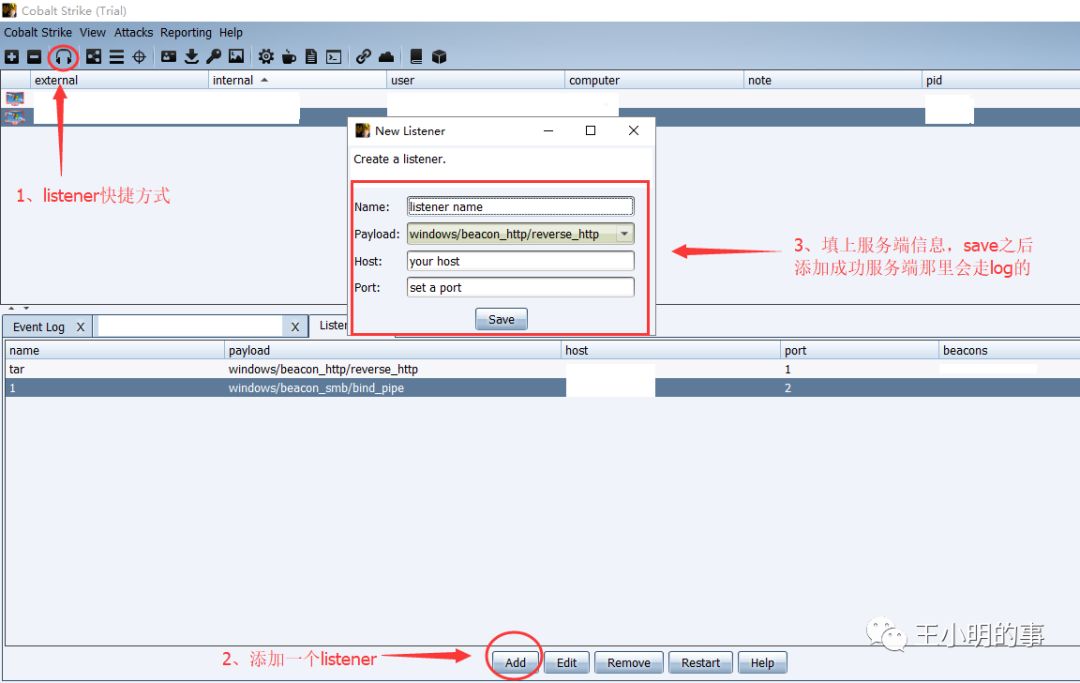Click the Host input field
Viewport: 1080px width, 683px height.
tap(521, 261)
